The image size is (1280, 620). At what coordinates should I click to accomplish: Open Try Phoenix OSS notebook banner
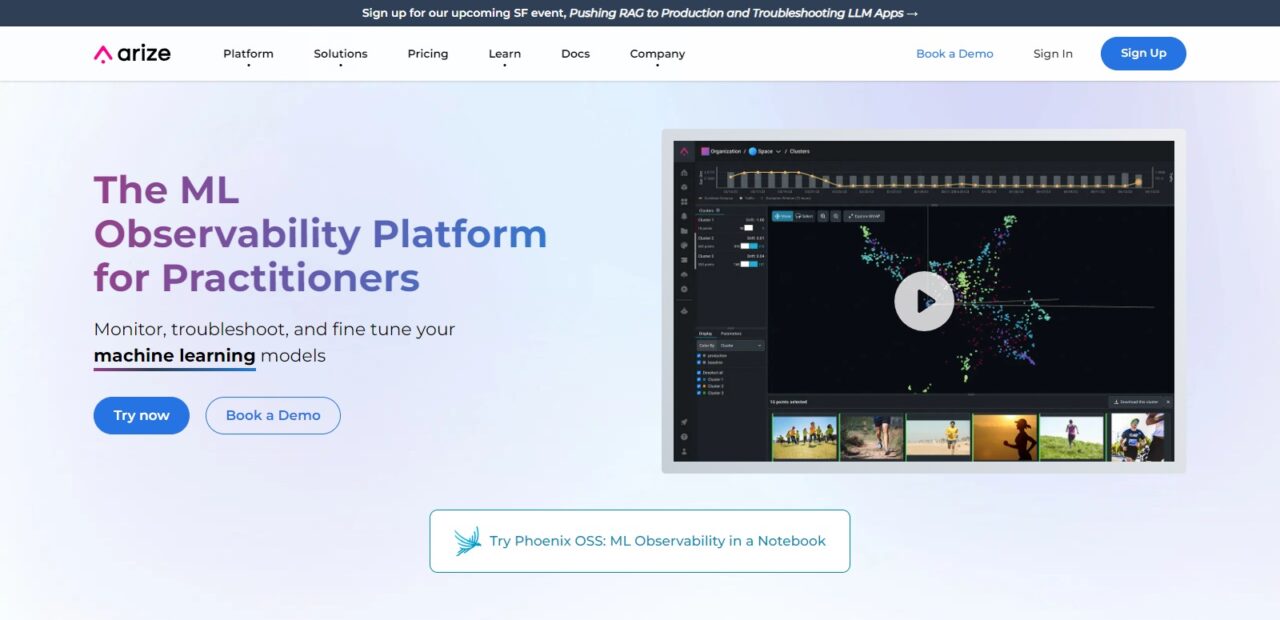640,541
